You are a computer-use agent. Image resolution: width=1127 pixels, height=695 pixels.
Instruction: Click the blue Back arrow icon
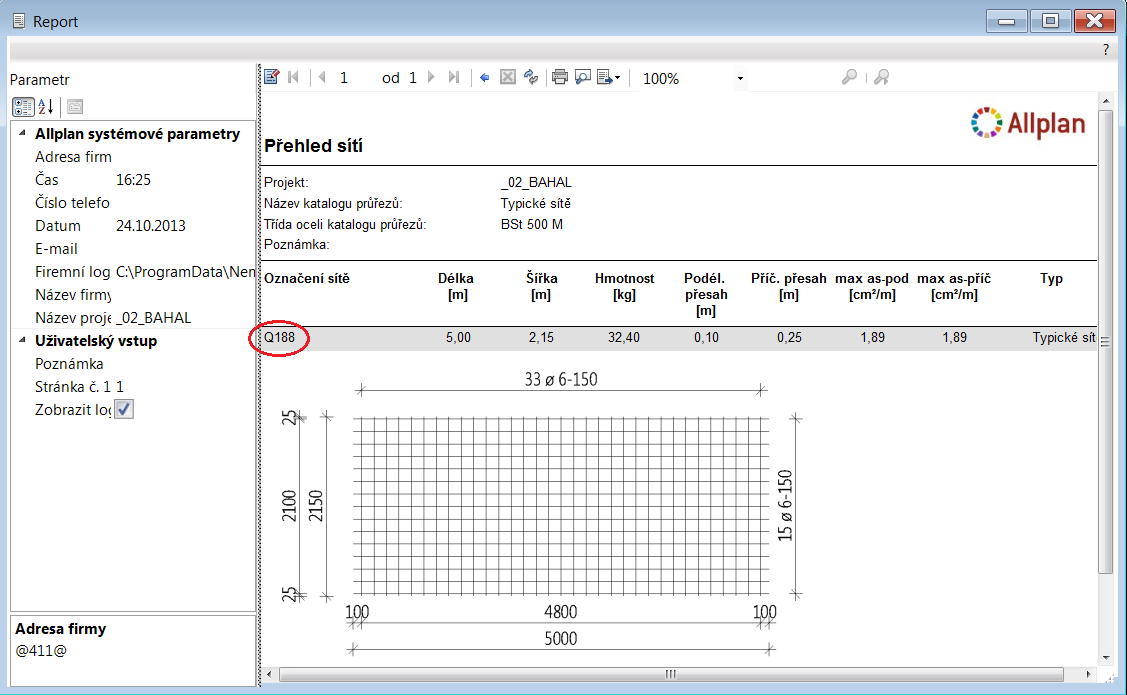pyautogui.click(x=485, y=77)
